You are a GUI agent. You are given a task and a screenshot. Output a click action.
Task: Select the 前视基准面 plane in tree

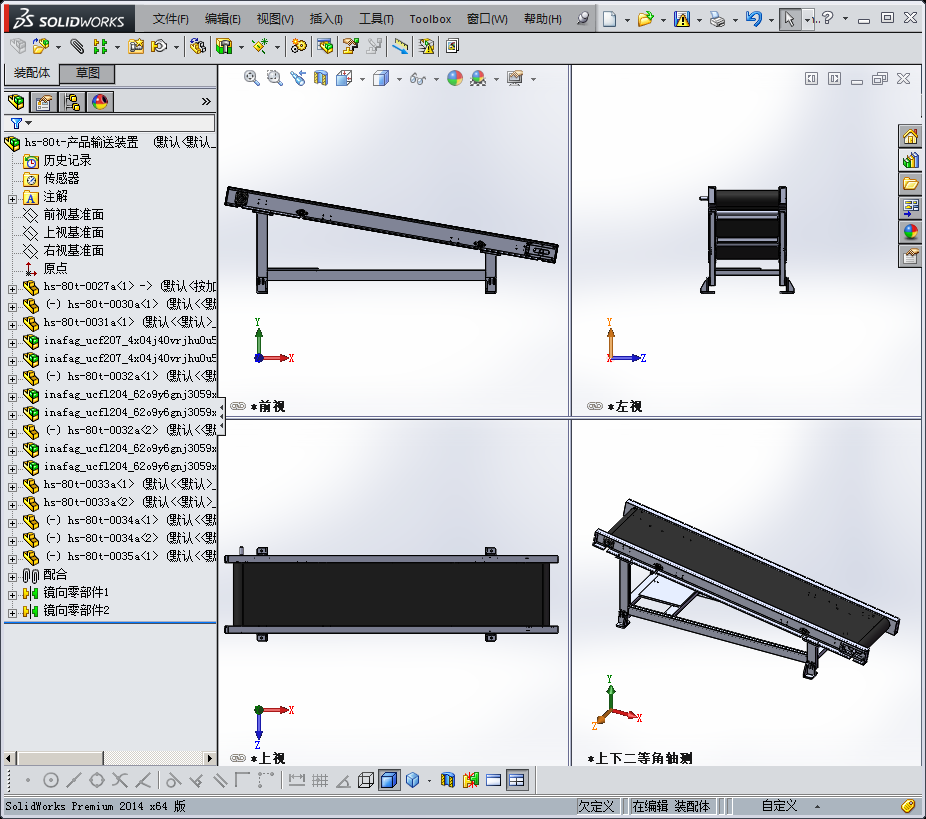pyautogui.click(x=74, y=214)
